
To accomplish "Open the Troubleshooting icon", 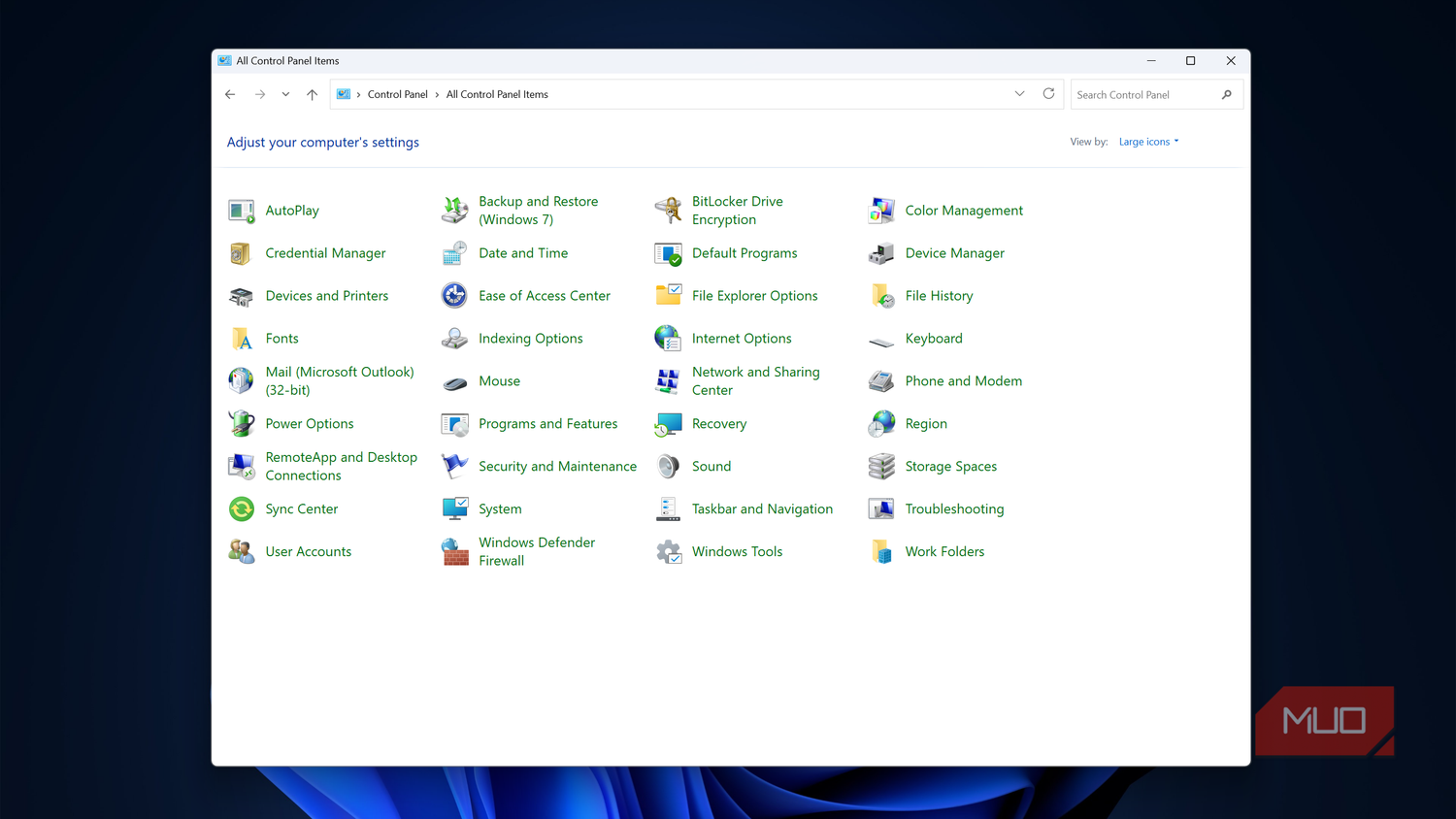I will tap(881, 509).
